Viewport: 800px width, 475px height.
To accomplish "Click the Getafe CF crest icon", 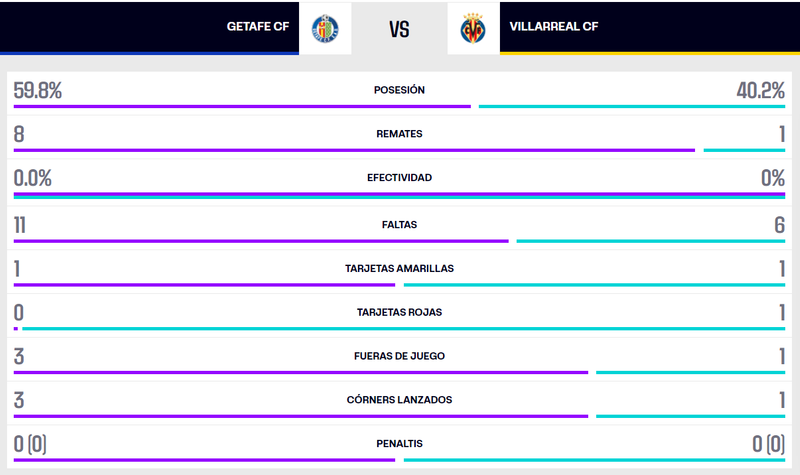I will (324, 28).
